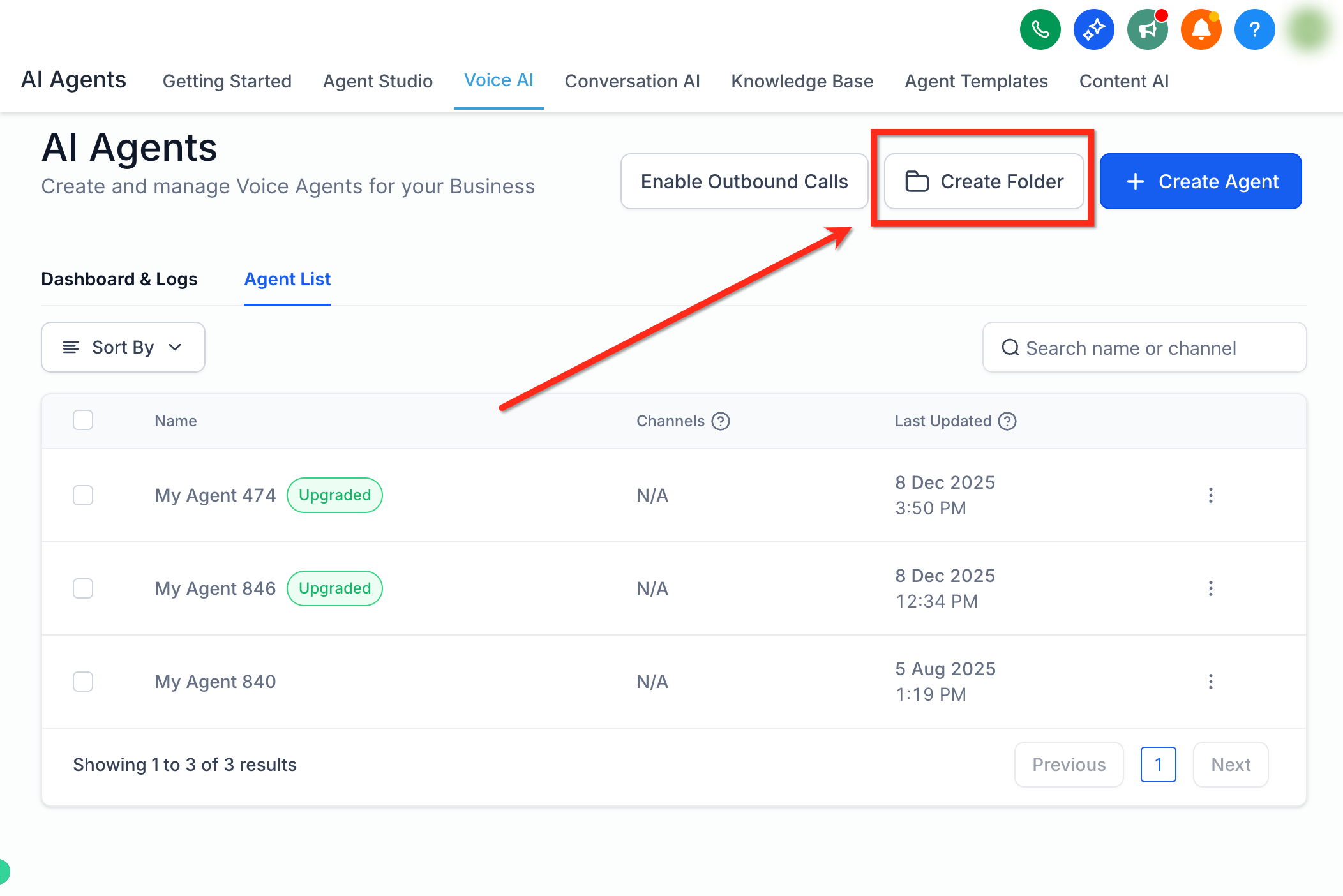Click the N/A channel of My Agent 474
Screen dimensions: 1343x896
[652, 495]
